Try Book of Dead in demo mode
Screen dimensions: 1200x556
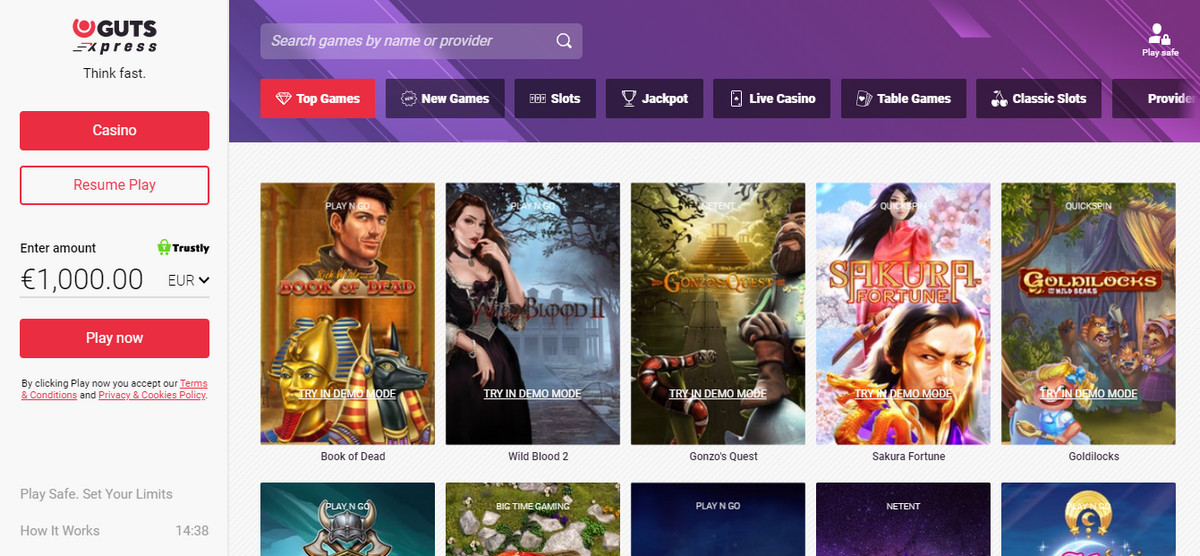coord(347,394)
